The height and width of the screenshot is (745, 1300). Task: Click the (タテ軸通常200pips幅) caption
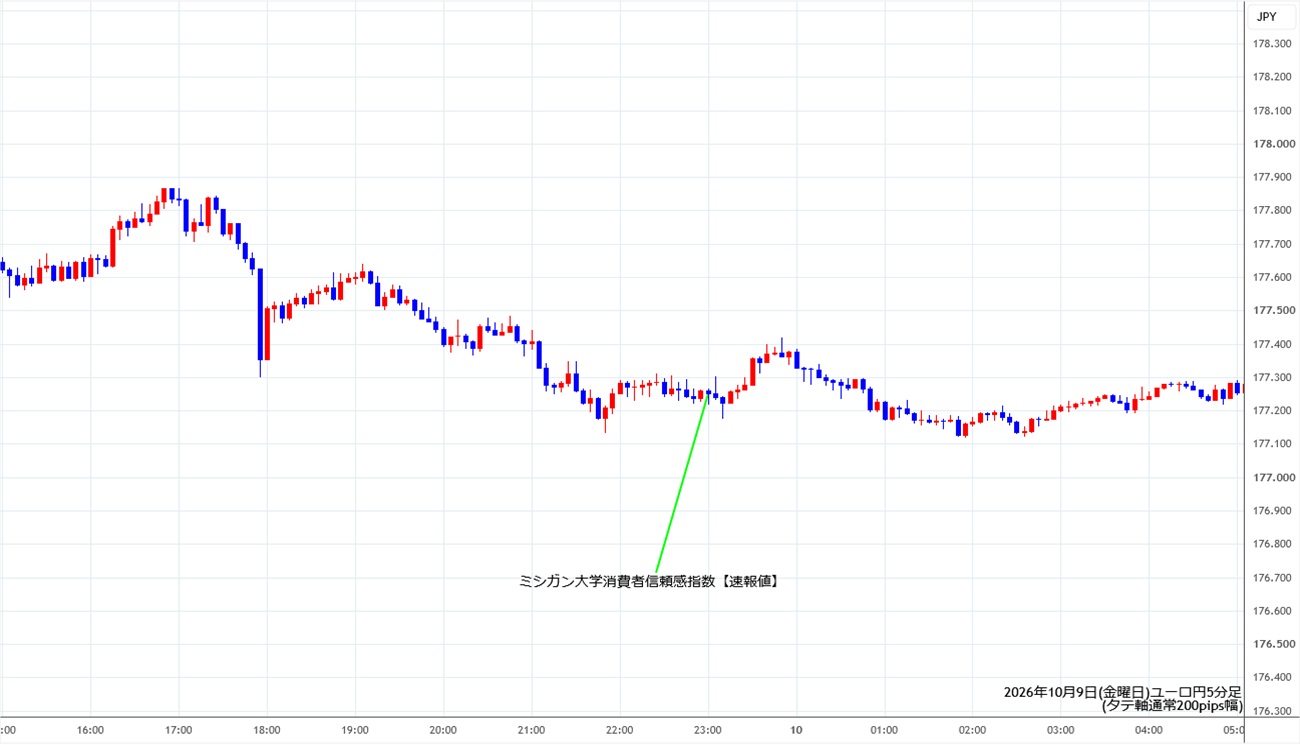(x=1171, y=705)
